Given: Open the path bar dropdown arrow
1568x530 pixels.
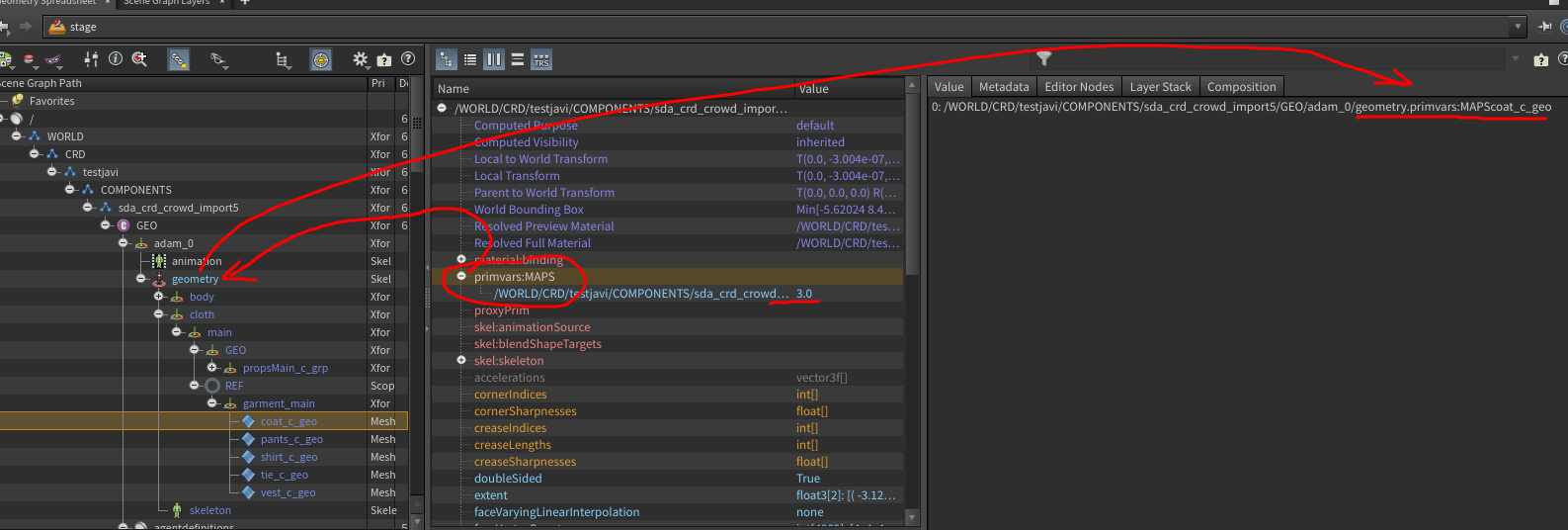Looking at the screenshot, I should coord(1518,27).
